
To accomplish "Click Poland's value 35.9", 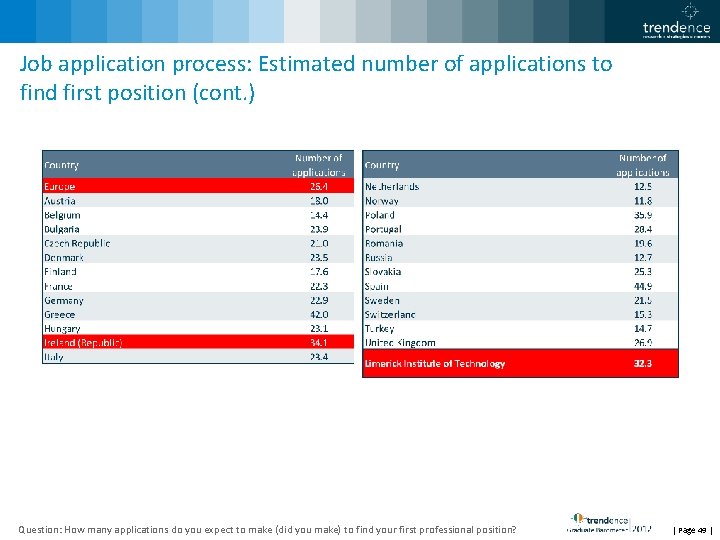I will (643, 215).
